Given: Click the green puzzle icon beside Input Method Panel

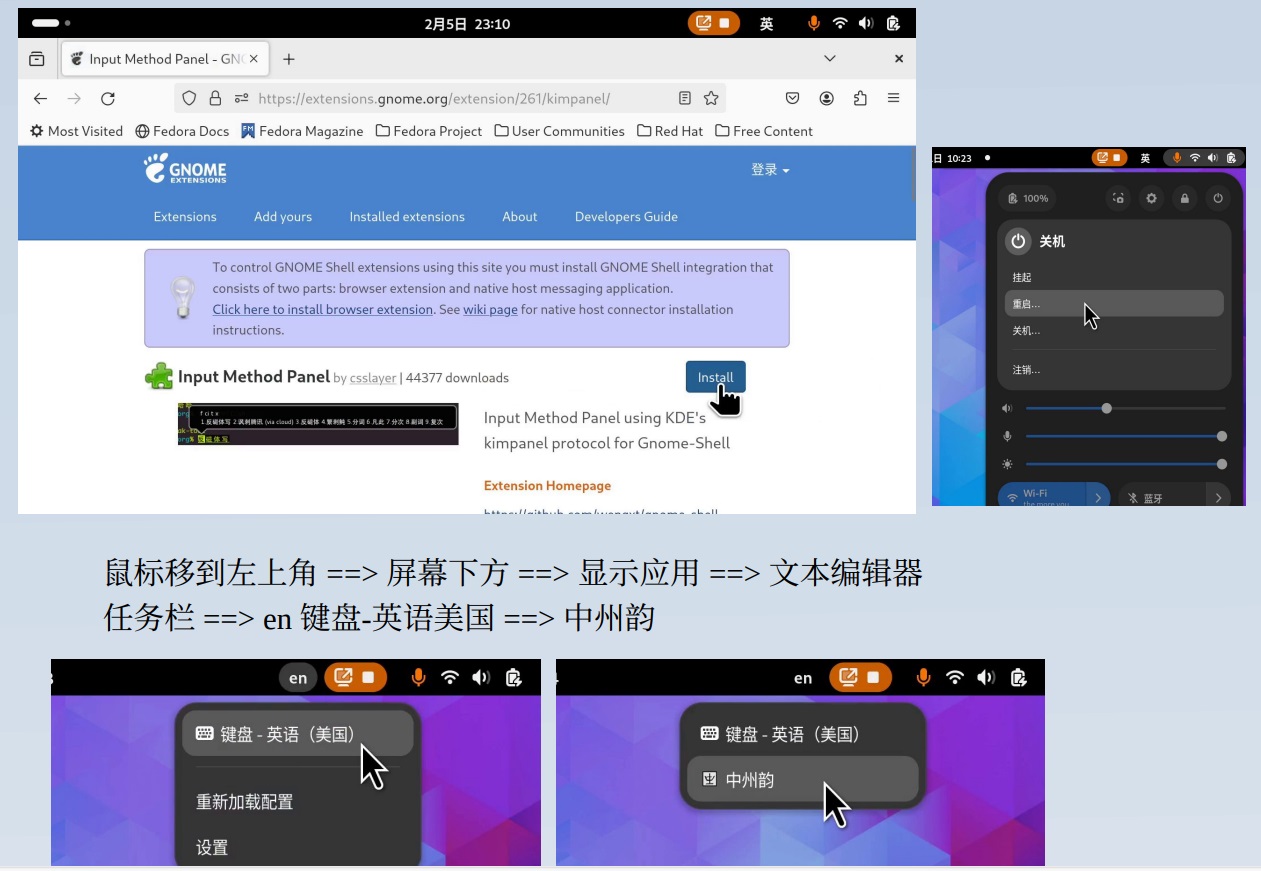Looking at the screenshot, I should (x=159, y=376).
